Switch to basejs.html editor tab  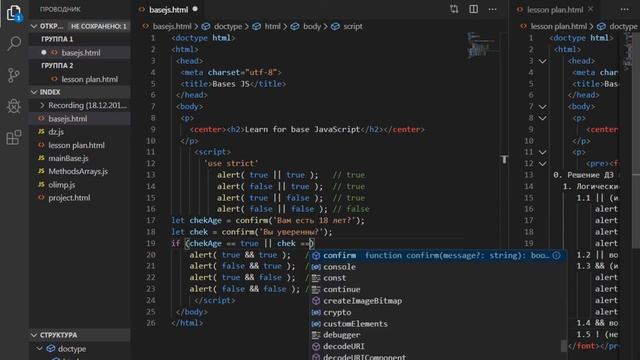[x=168, y=9]
